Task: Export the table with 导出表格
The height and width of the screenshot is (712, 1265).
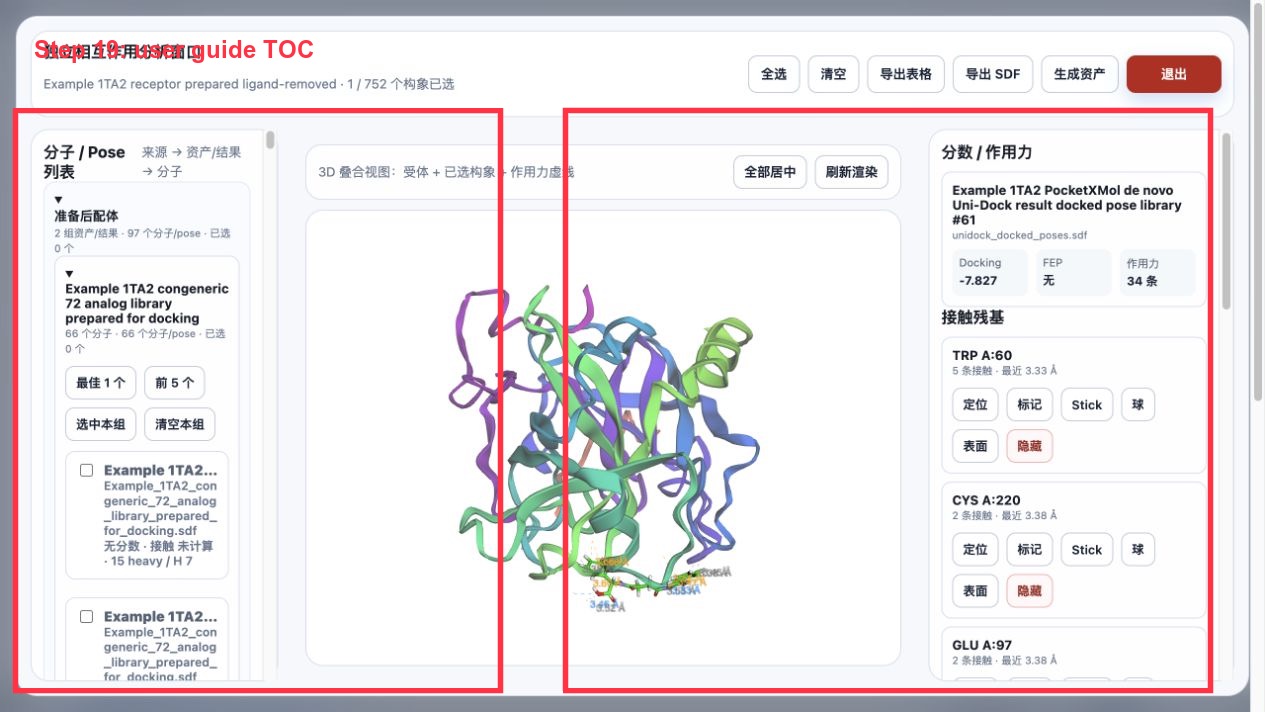Action: [x=906, y=74]
